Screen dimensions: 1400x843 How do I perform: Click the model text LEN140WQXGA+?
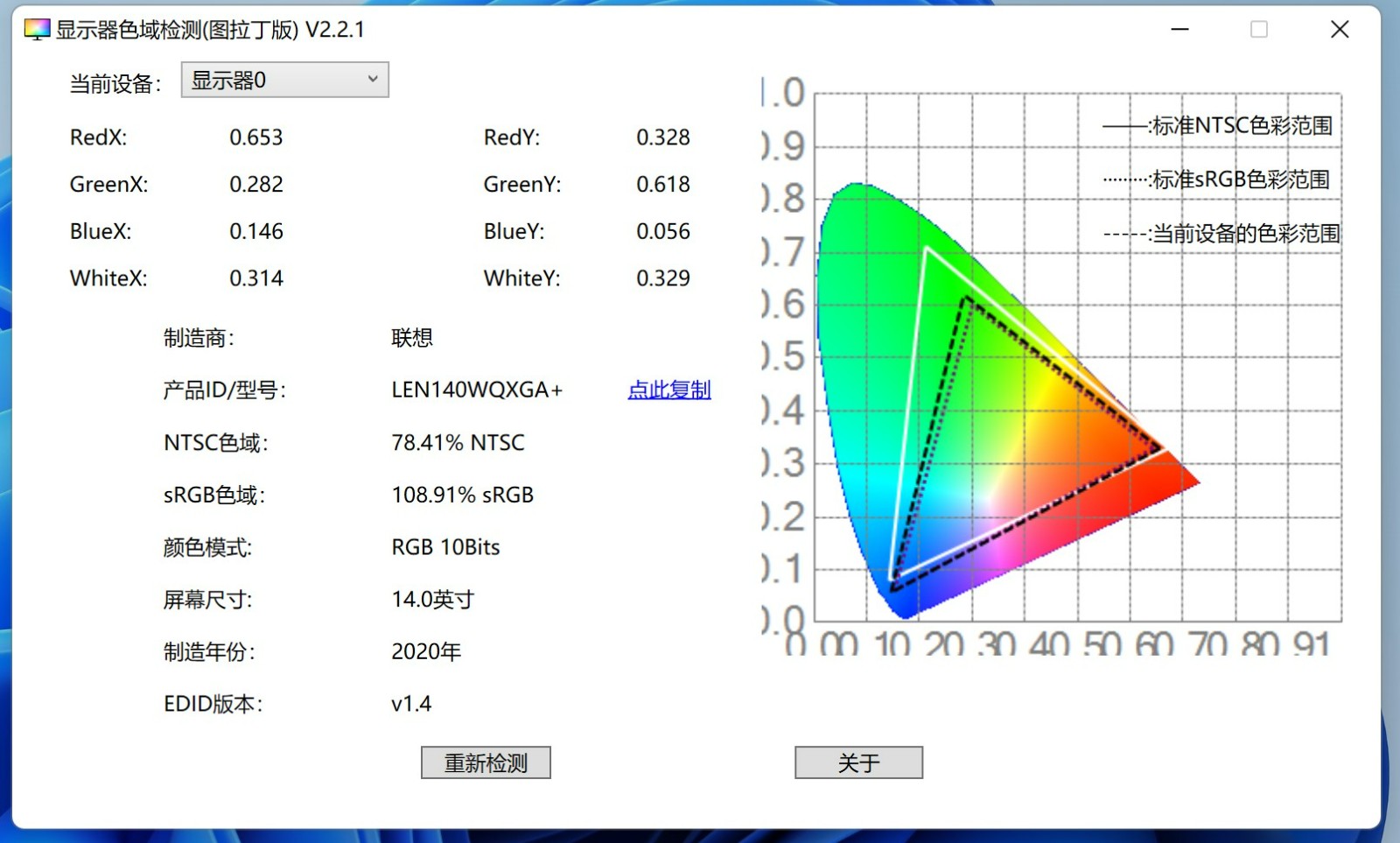tap(477, 390)
